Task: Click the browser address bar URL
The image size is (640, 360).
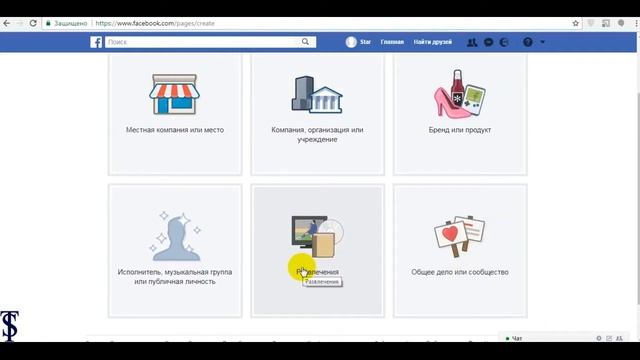Action: coord(155,23)
